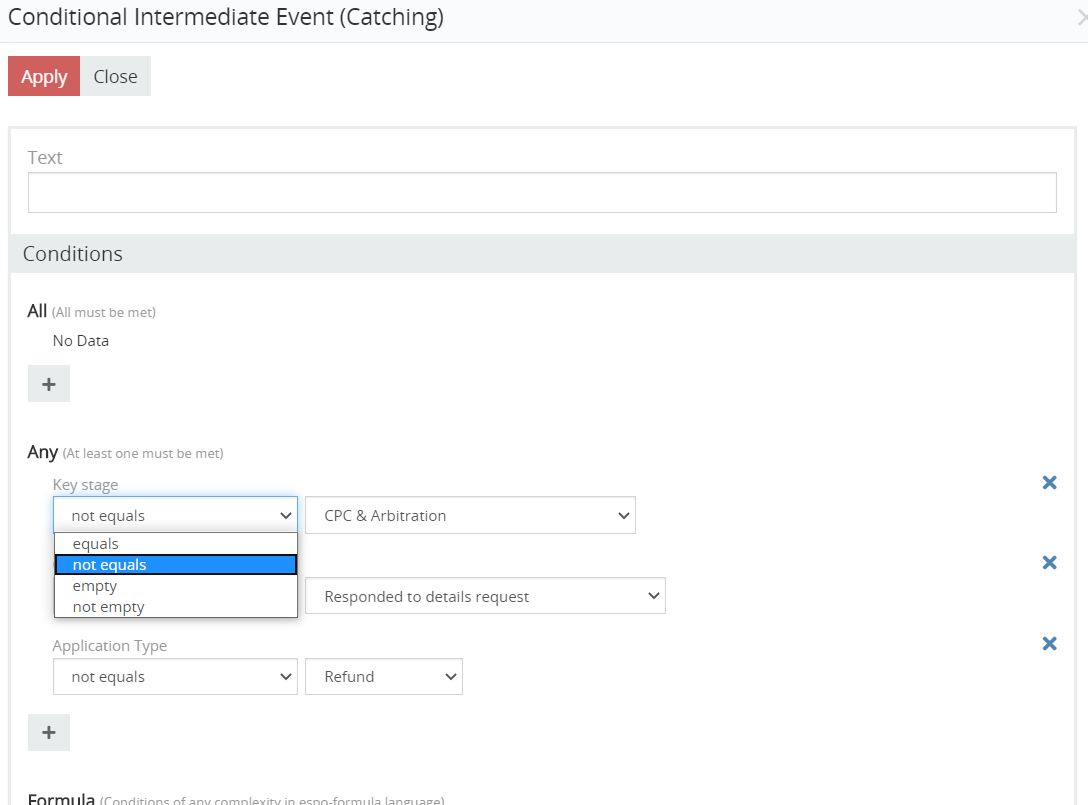Viewport: 1088px width, 805px height.
Task: Expand the 'Responded to details request' dropdown
Action: 485,597
